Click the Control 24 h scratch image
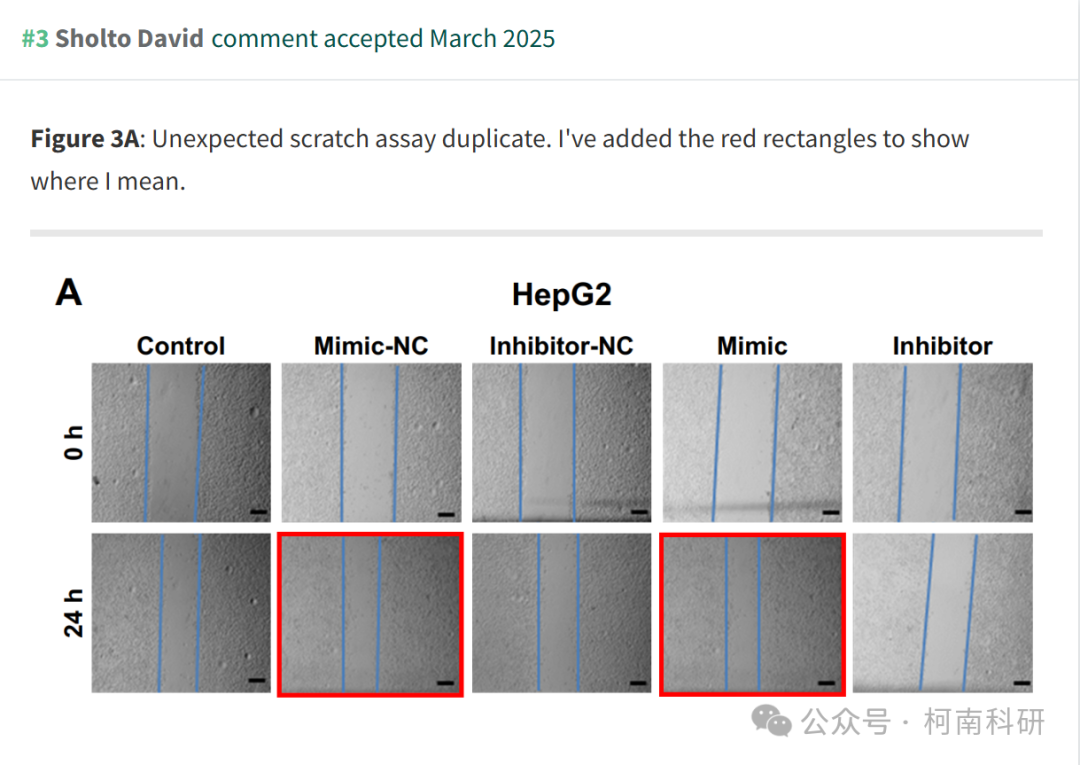The height and width of the screenshot is (765, 1080). (x=181, y=613)
